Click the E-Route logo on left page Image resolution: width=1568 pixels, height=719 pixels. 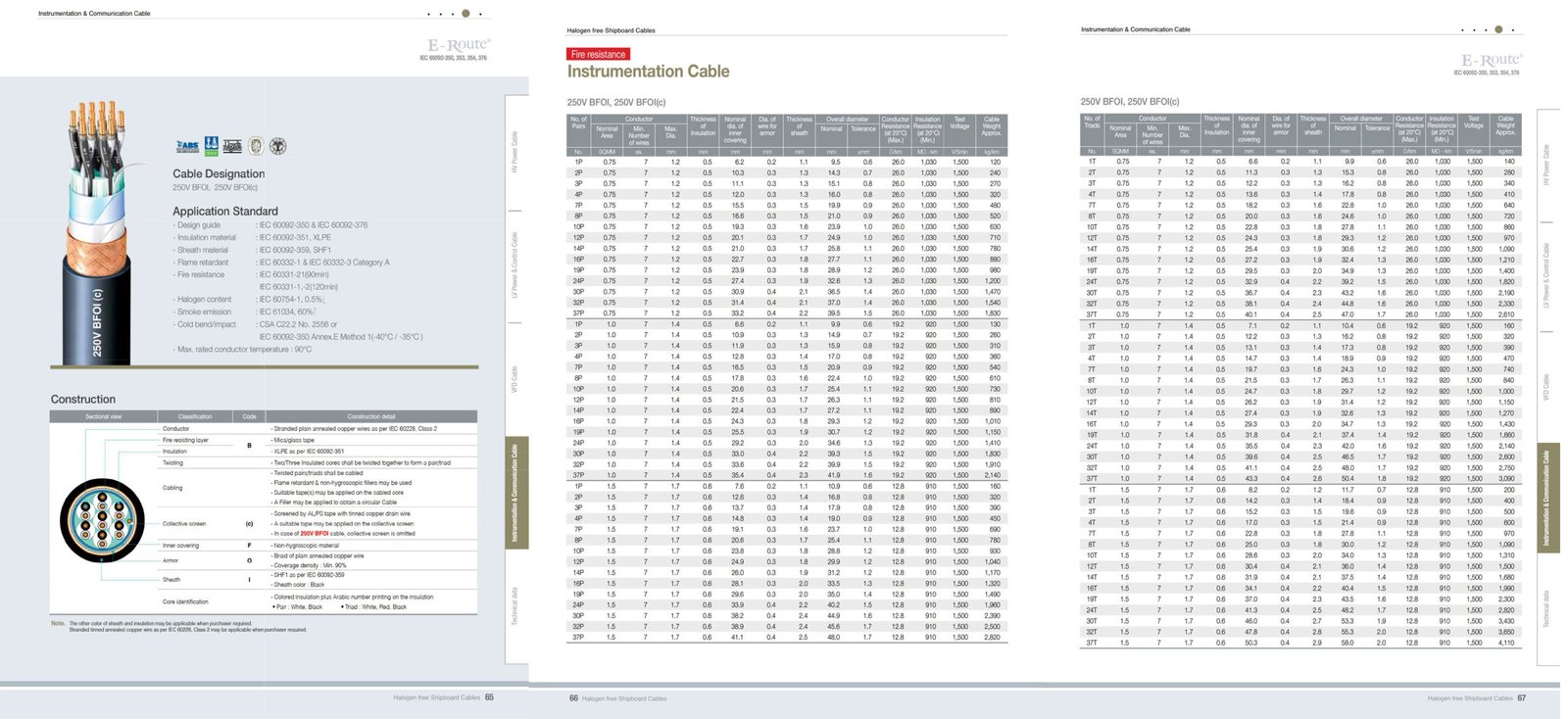click(458, 45)
